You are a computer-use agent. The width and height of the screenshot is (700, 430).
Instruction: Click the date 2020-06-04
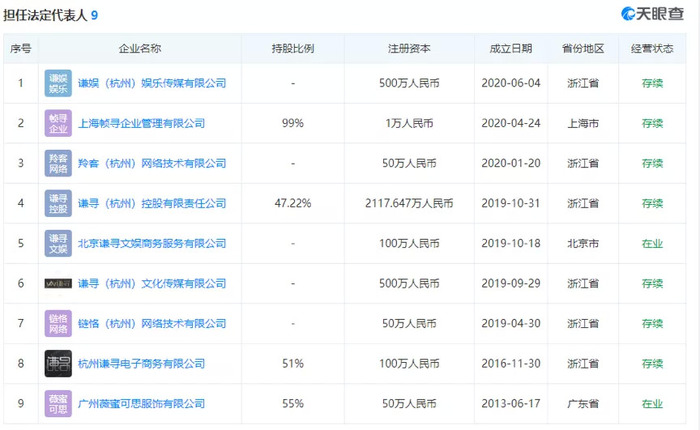coord(511,83)
